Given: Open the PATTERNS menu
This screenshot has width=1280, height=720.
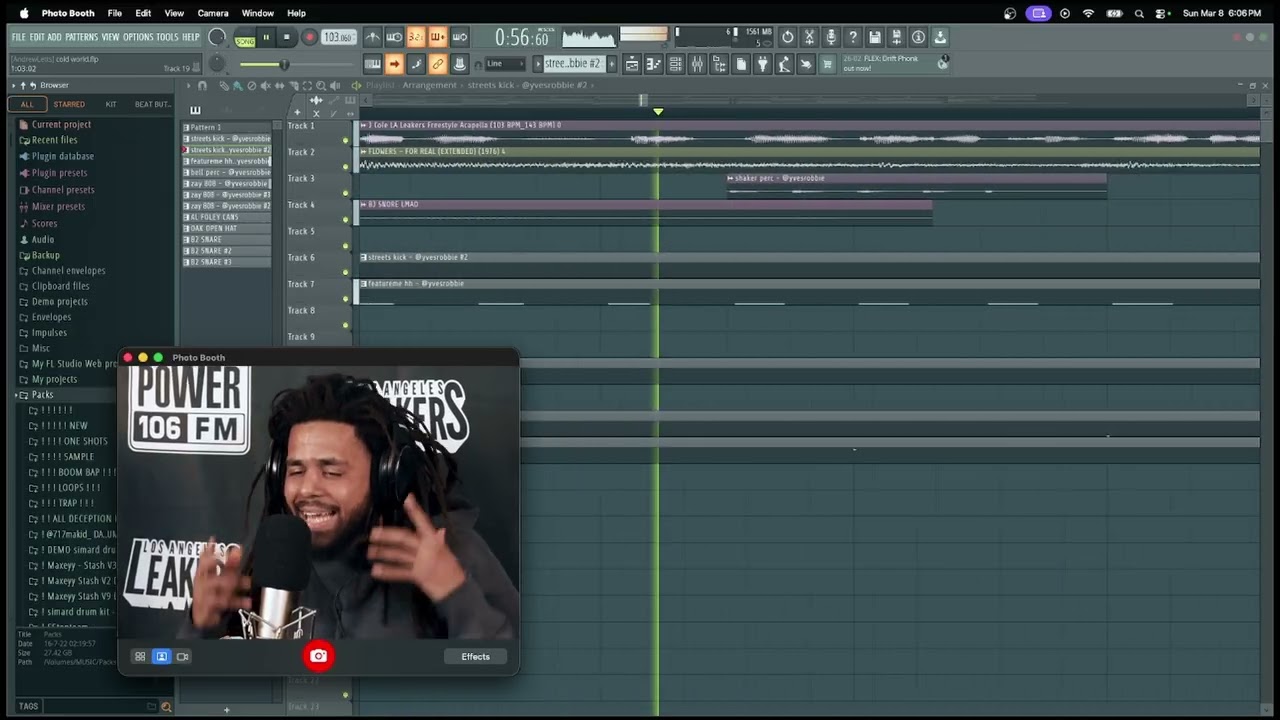Looking at the screenshot, I should (81, 37).
